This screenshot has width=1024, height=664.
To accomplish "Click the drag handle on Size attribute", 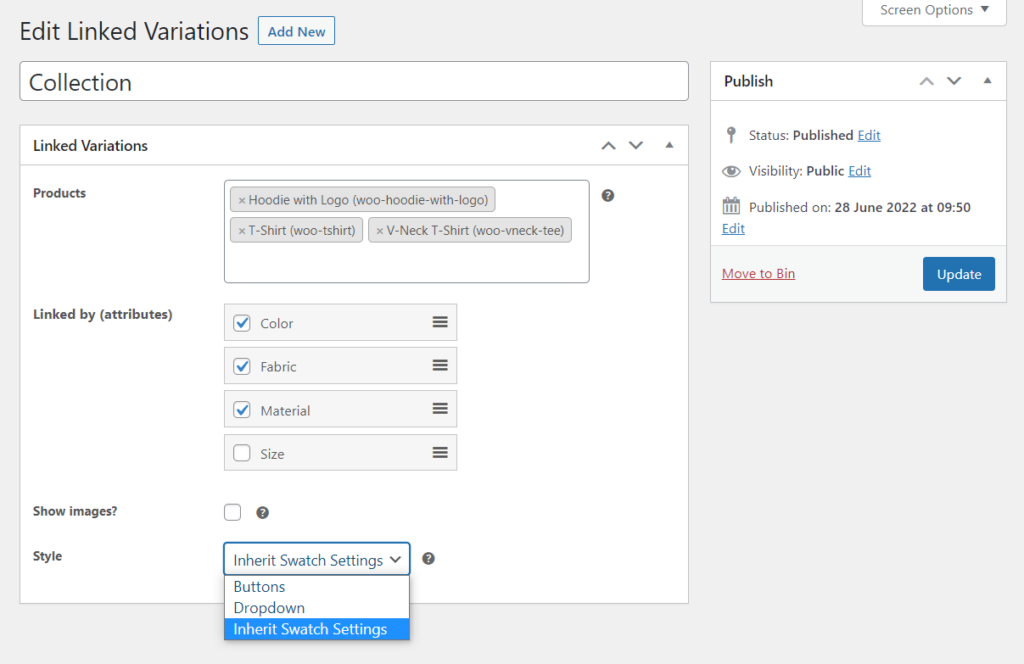I will [440, 452].
